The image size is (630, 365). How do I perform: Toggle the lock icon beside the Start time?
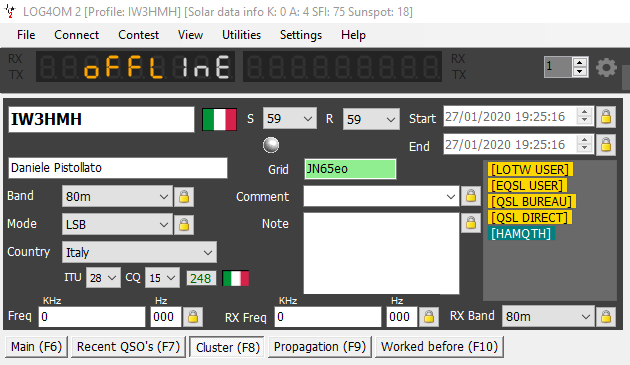click(x=606, y=117)
